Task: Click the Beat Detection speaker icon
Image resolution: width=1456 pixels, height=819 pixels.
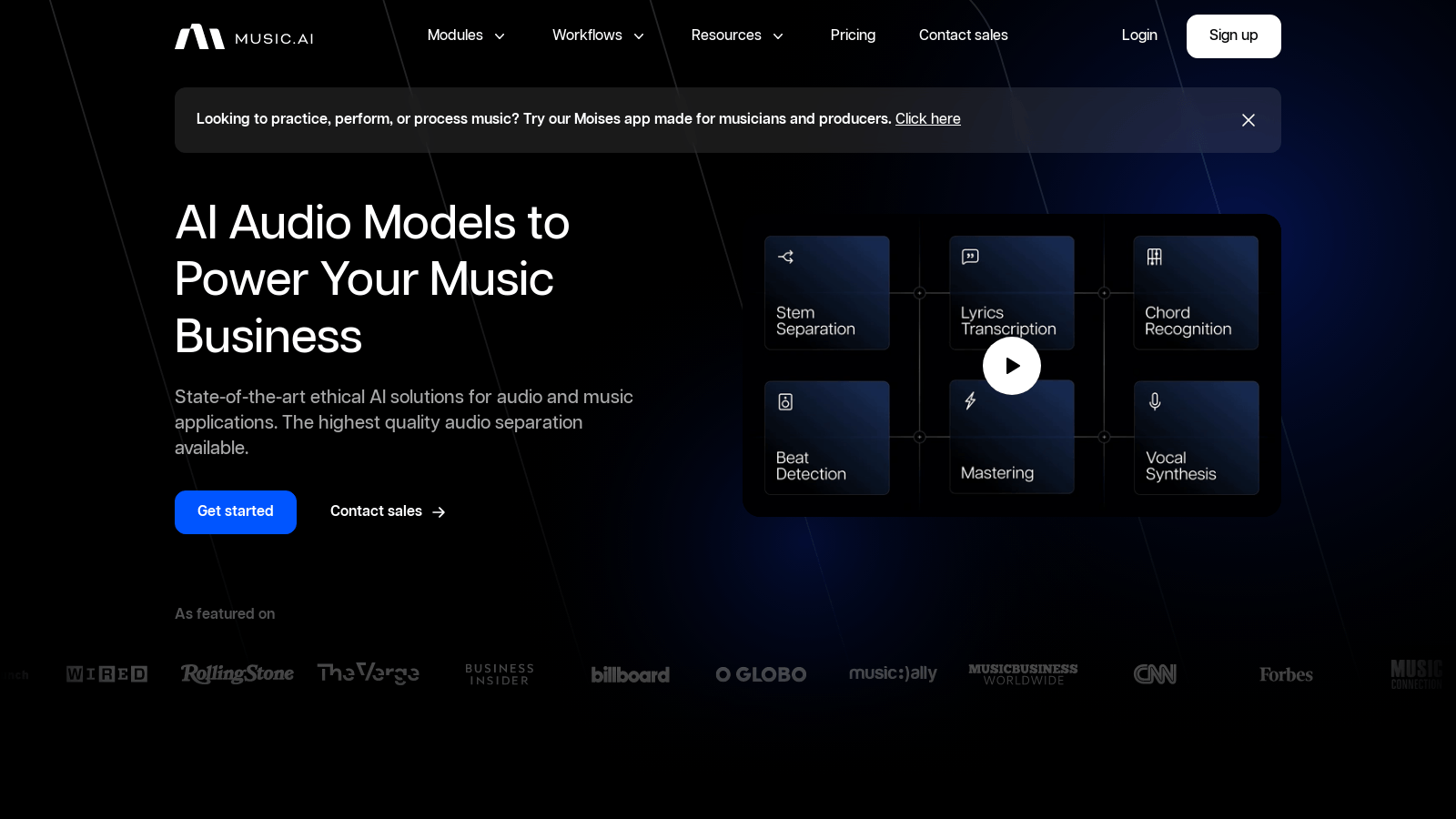Action: point(785,401)
